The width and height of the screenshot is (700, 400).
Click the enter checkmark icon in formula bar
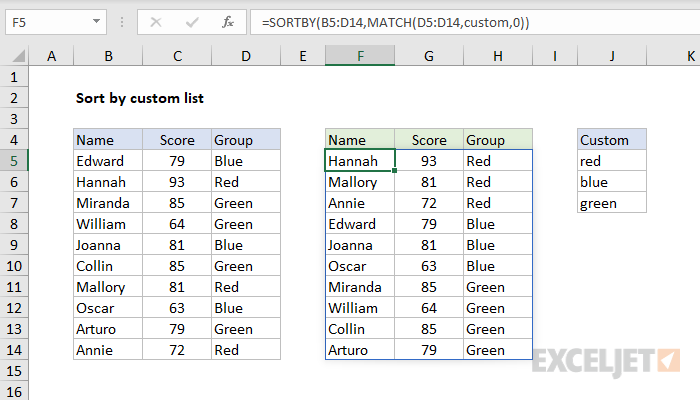tap(192, 21)
